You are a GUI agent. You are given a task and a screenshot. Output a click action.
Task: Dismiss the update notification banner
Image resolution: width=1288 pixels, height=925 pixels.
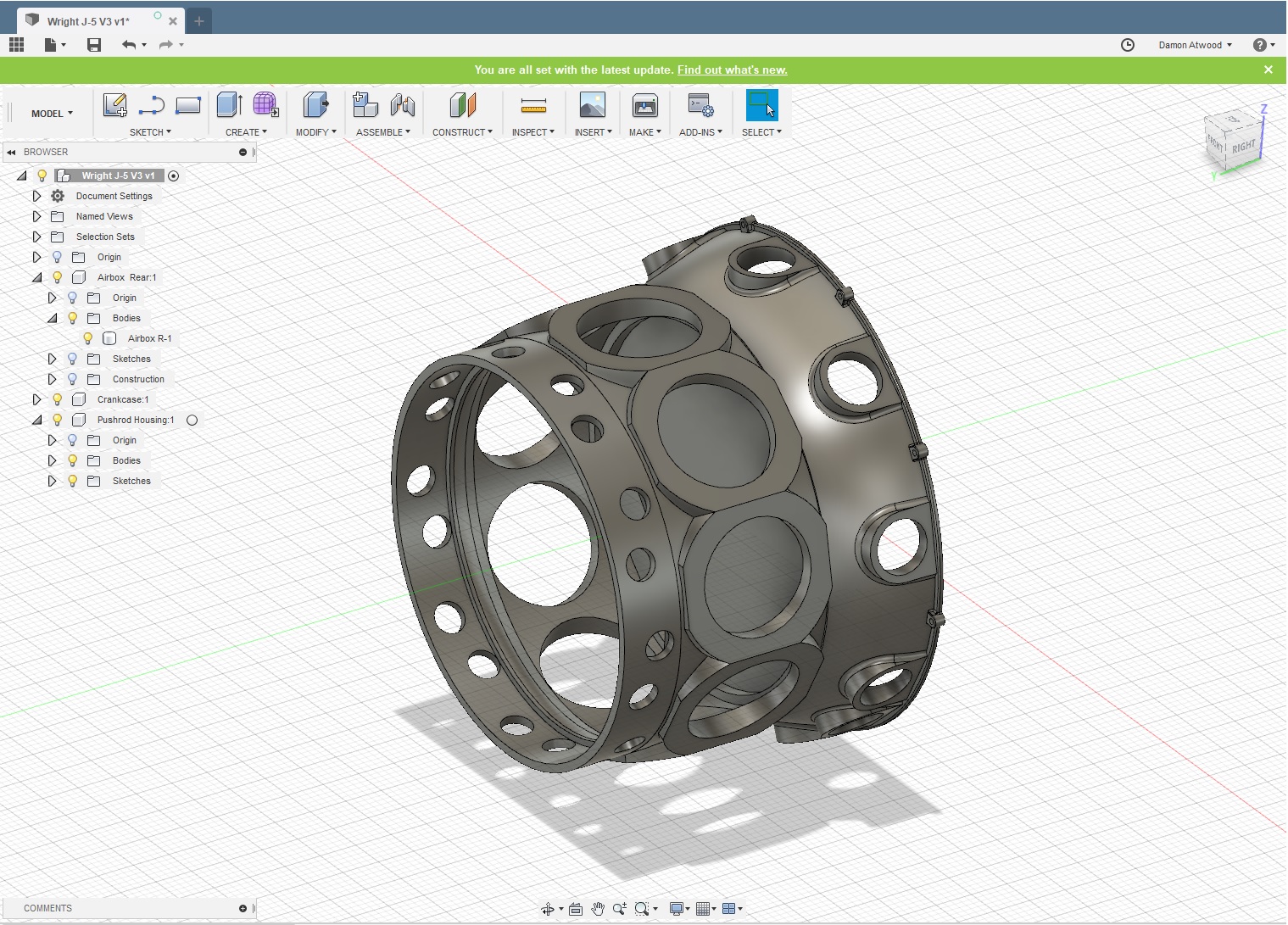click(x=1268, y=70)
